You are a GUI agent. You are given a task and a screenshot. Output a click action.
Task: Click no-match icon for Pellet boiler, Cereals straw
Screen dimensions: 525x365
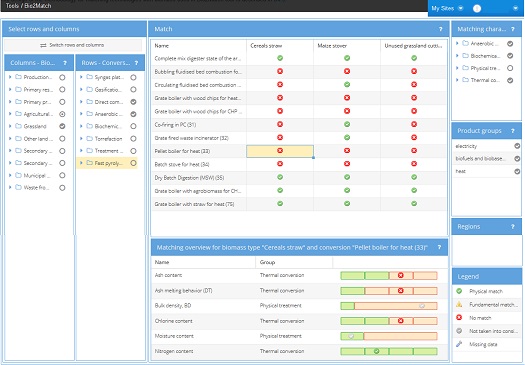pos(280,151)
